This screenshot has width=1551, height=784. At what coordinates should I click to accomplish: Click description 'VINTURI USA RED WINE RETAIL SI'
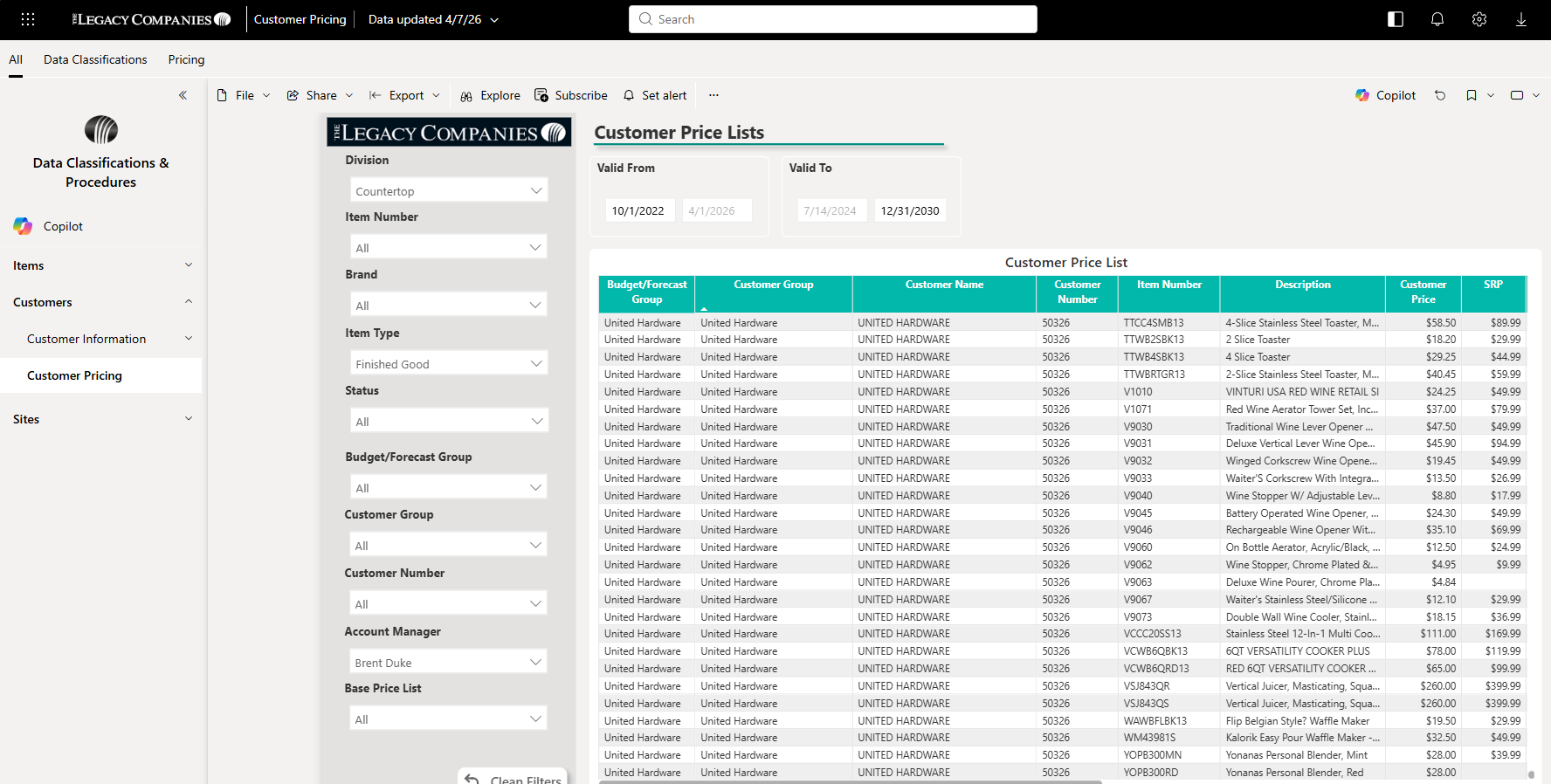[x=1302, y=392]
